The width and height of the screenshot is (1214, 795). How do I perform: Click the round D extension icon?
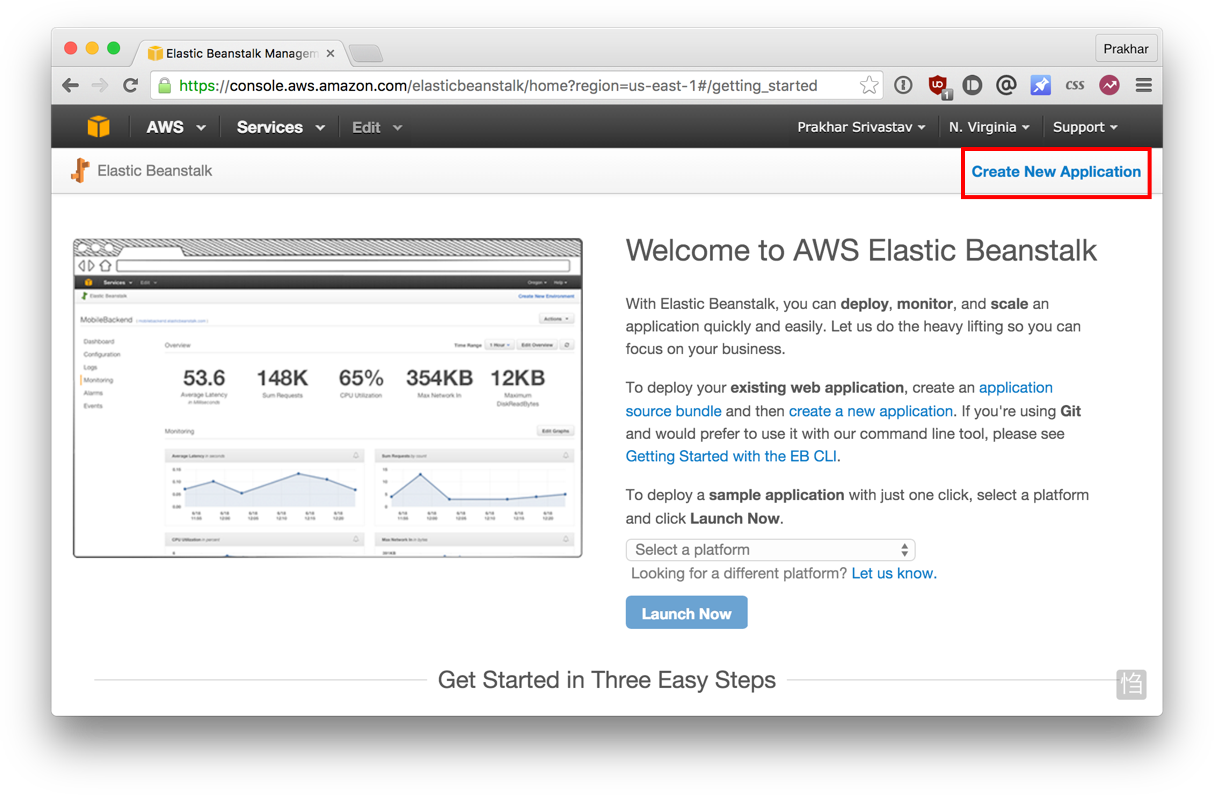[x=972, y=86]
